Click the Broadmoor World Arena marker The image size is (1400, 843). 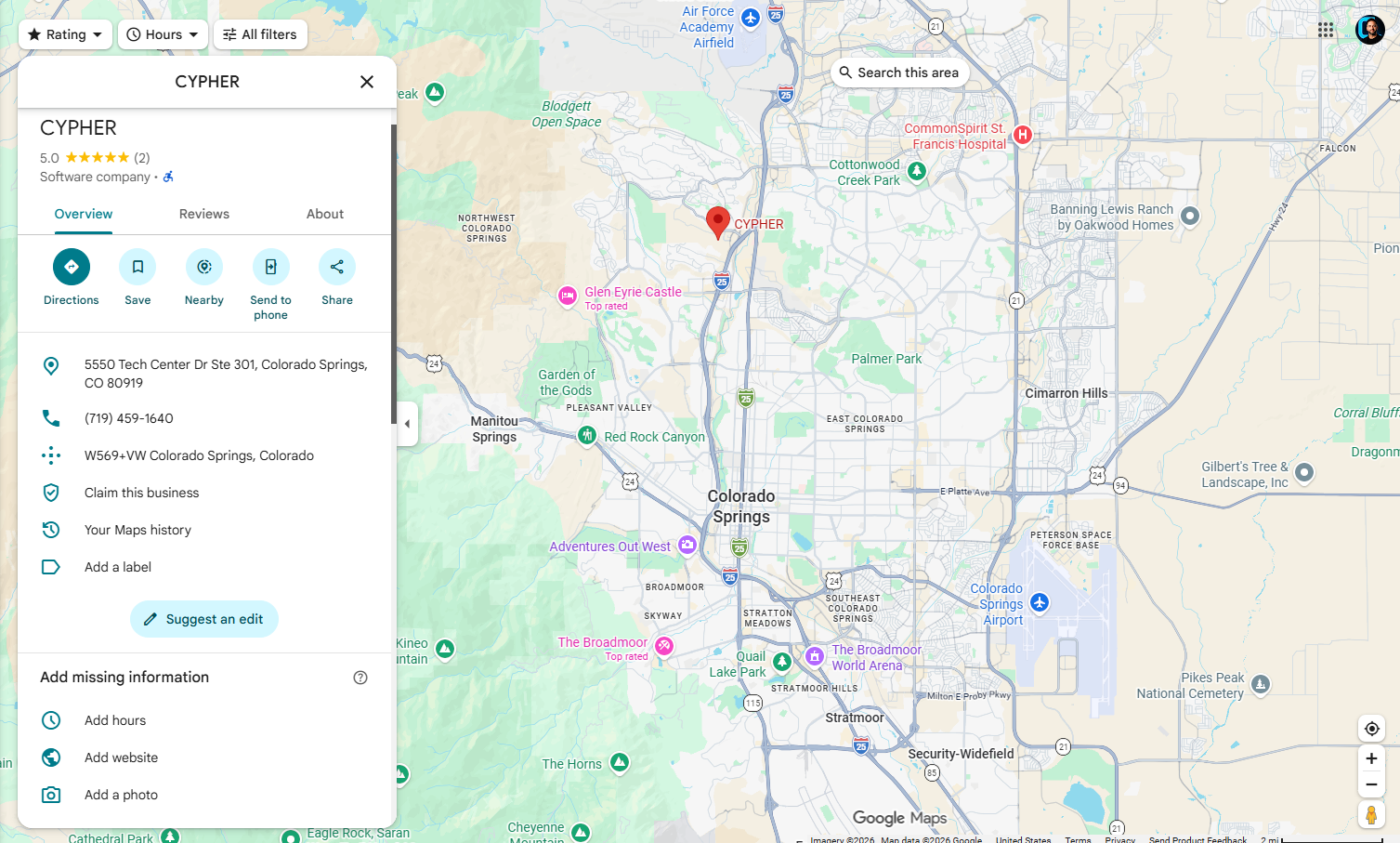[x=815, y=656]
